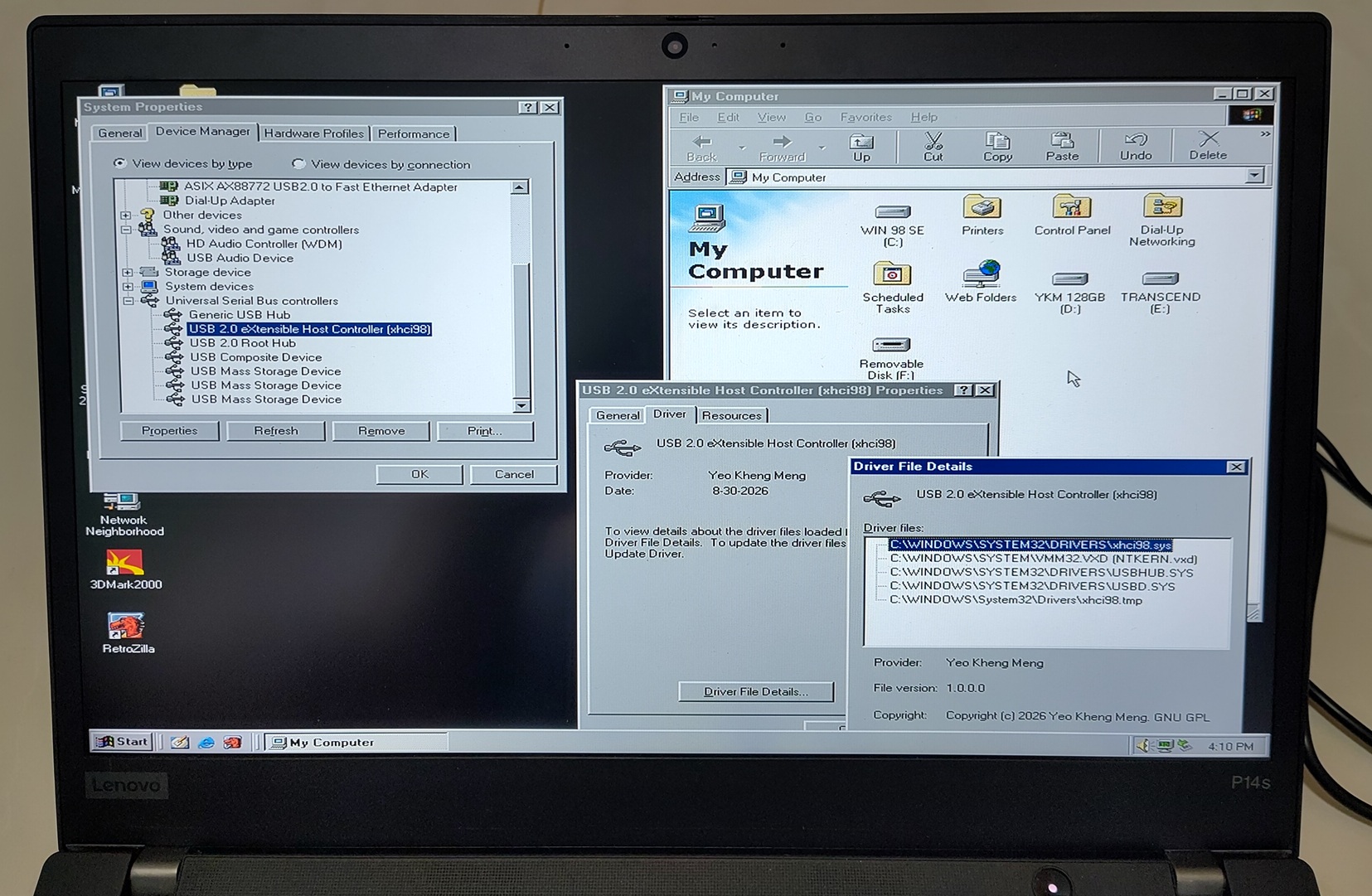Open the TRANSCEND (E:) drive
The width and height of the screenshot is (1372, 896).
click(1160, 292)
